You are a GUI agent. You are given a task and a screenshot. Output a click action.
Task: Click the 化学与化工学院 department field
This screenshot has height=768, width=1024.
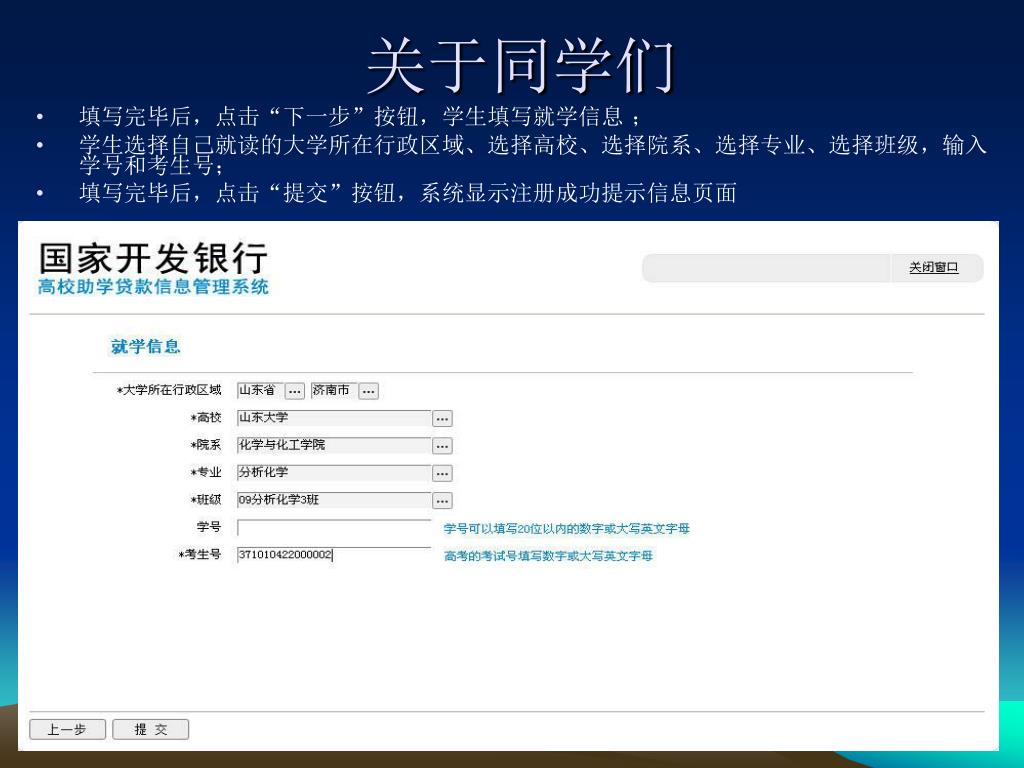pos(334,445)
